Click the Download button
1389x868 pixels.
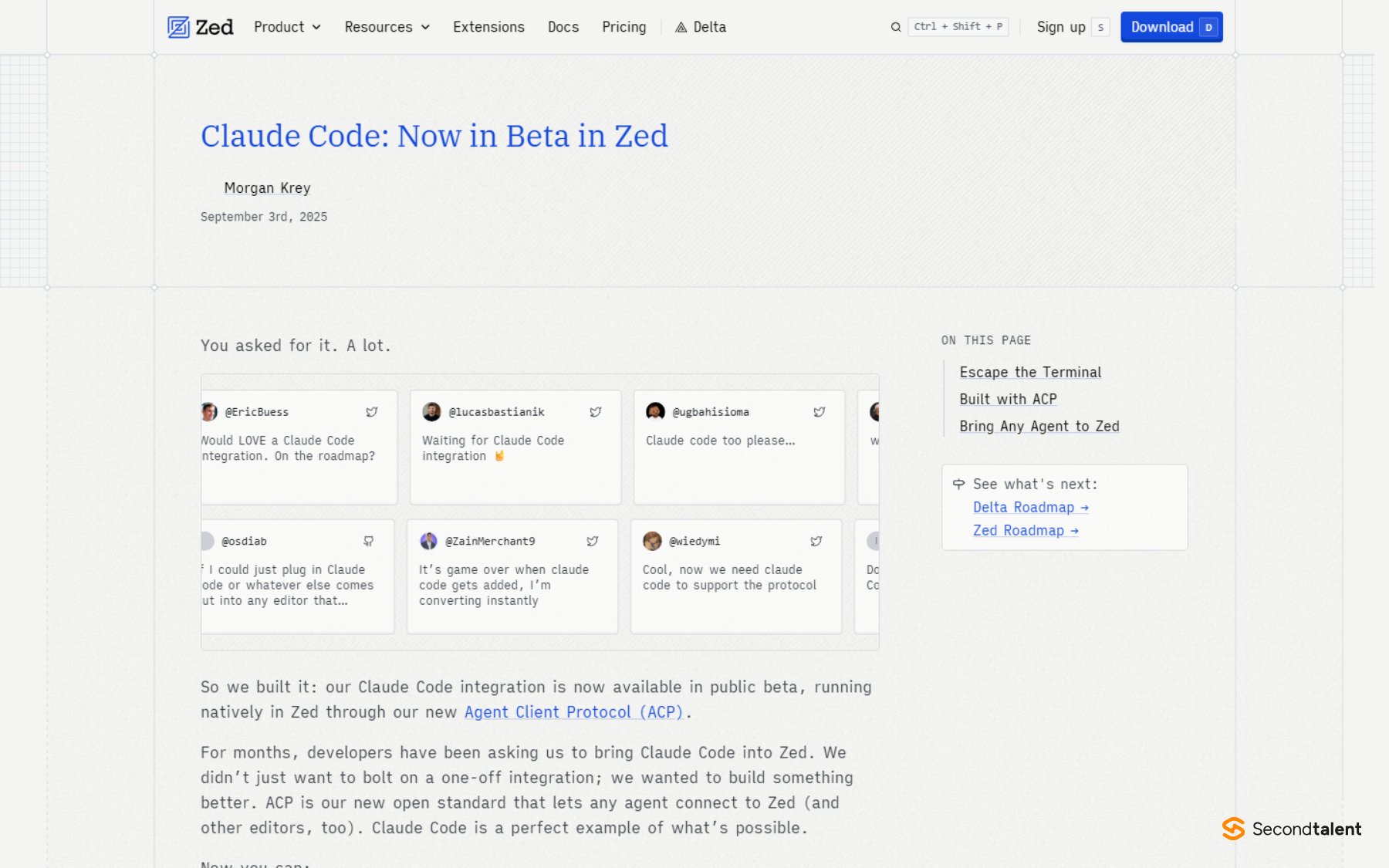tap(1171, 27)
